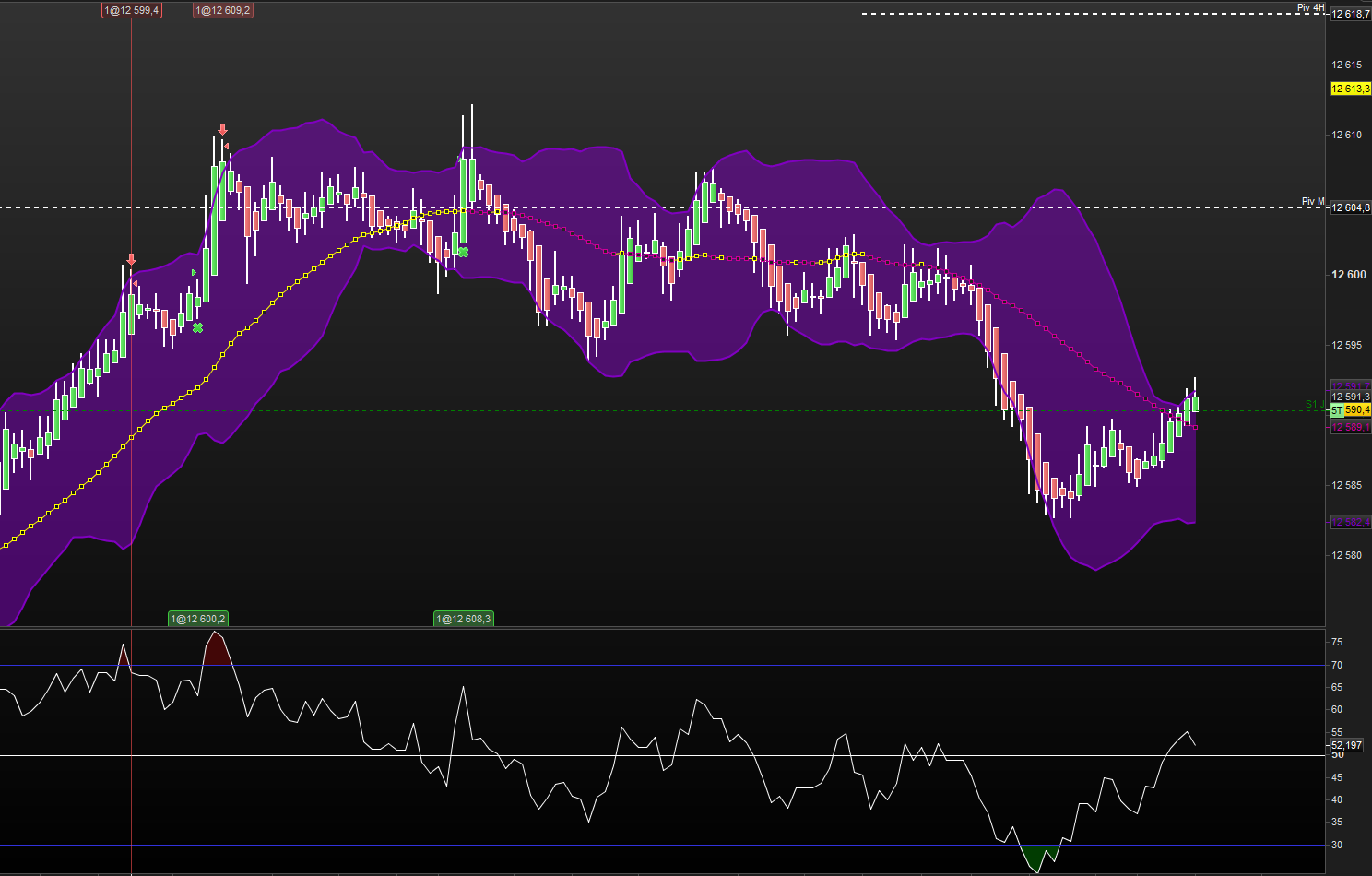Click the 12 604,8 pivot price tag
Image resolution: width=1372 pixels, height=876 pixels.
click(x=1350, y=207)
